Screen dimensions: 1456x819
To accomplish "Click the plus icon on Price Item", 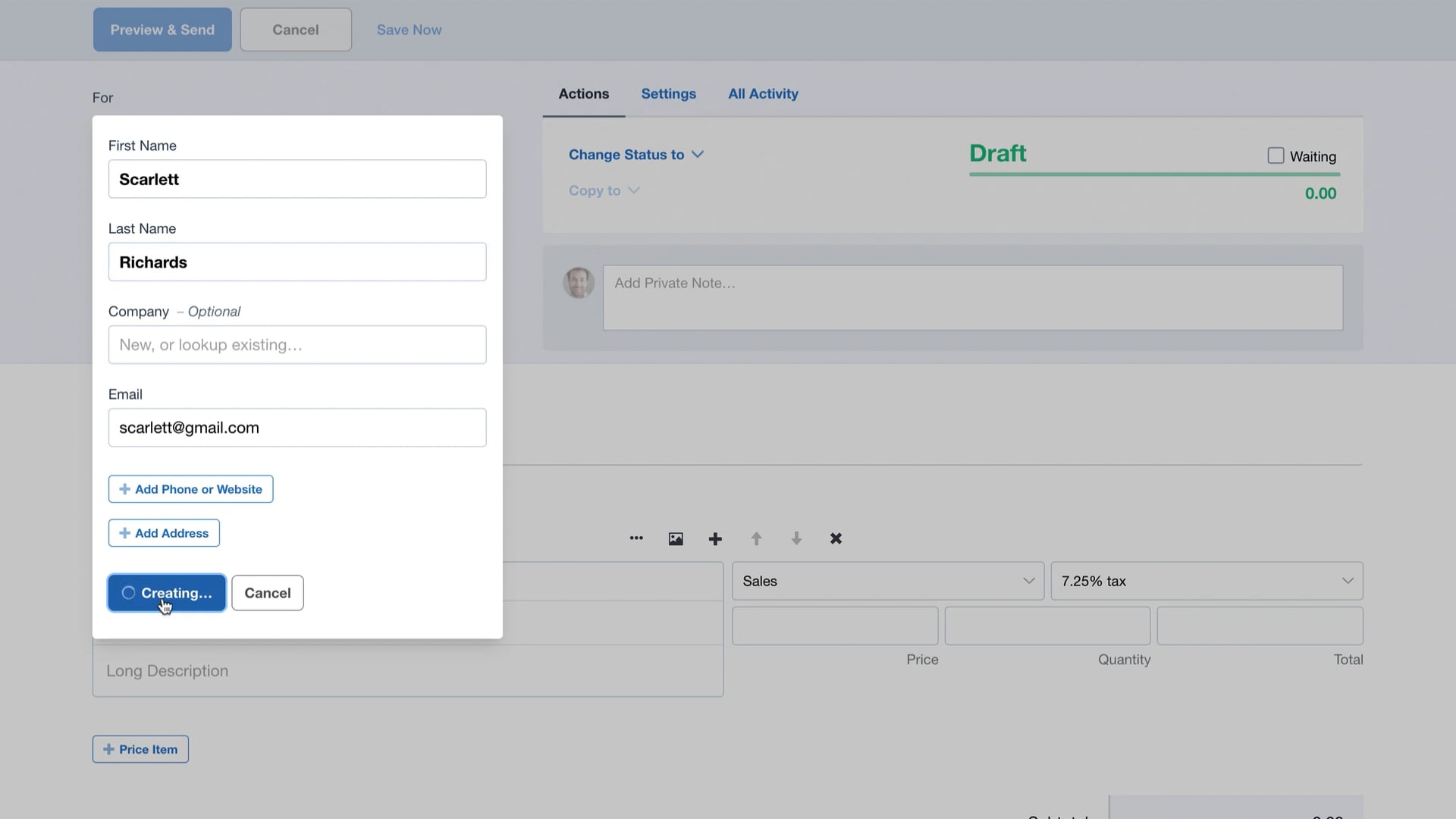I will (x=108, y=748).
